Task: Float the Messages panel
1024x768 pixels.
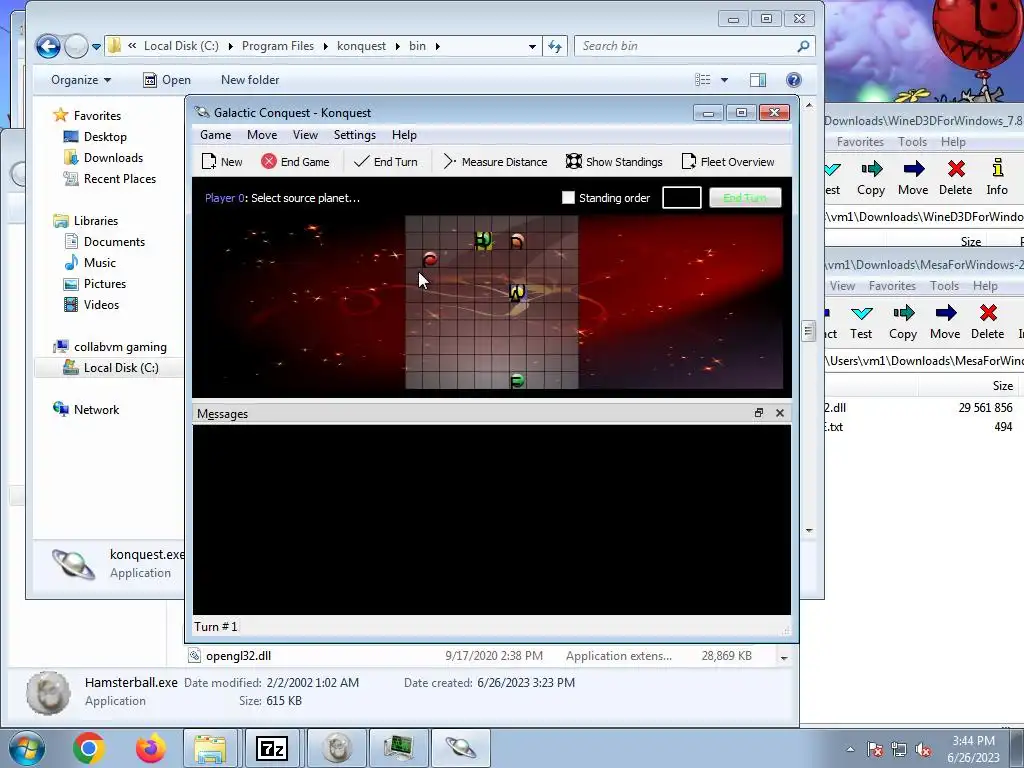Action: [x=759, y=413]
